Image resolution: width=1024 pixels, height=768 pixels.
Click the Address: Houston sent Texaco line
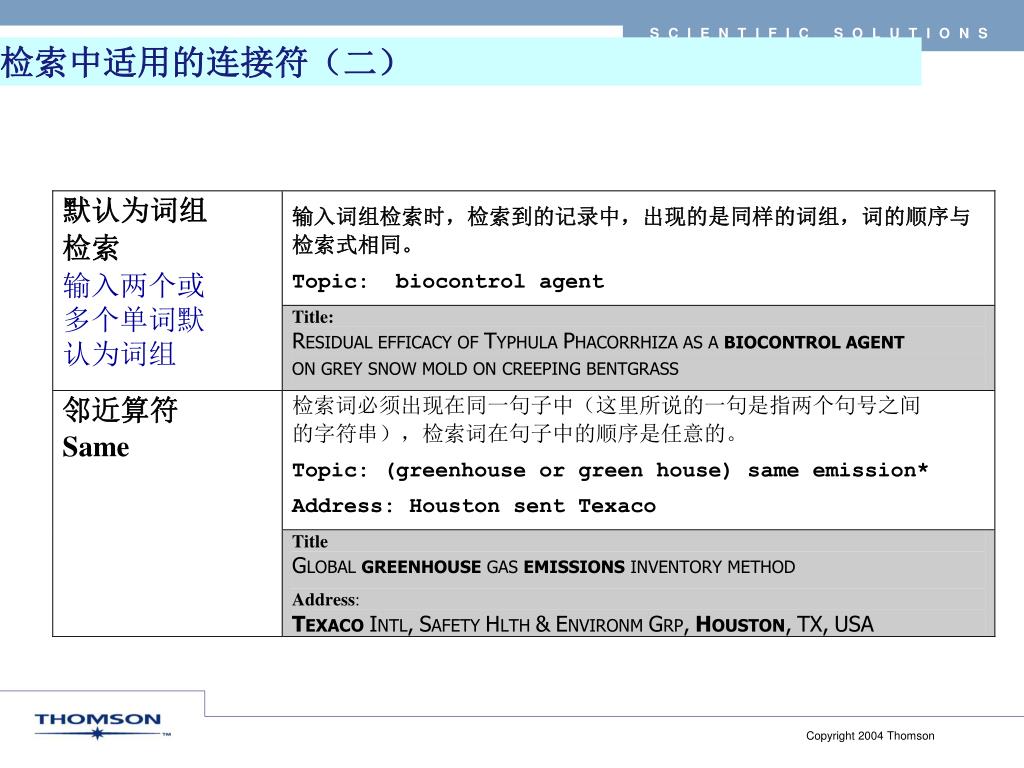[x=474, y=506]
